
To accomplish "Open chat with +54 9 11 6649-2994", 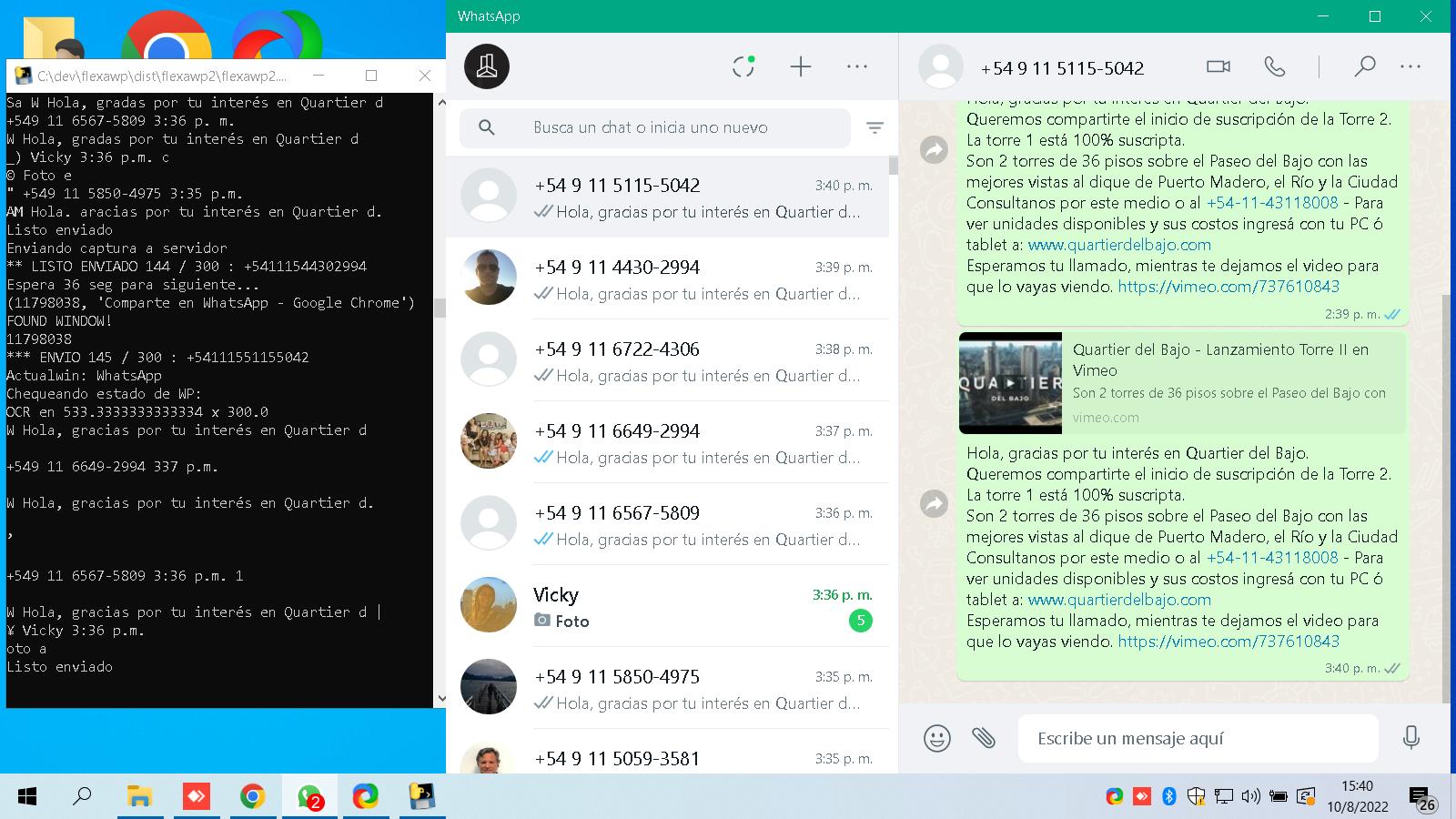I will (x=667, y=442).
